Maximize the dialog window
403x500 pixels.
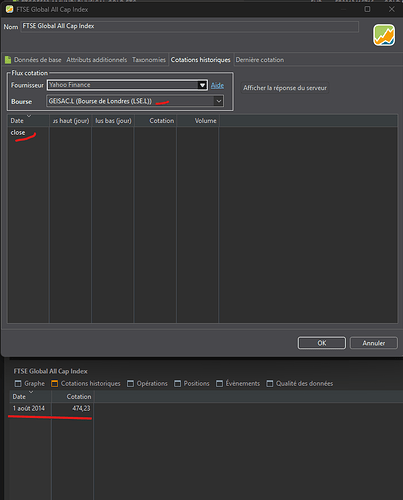point(367,9)
